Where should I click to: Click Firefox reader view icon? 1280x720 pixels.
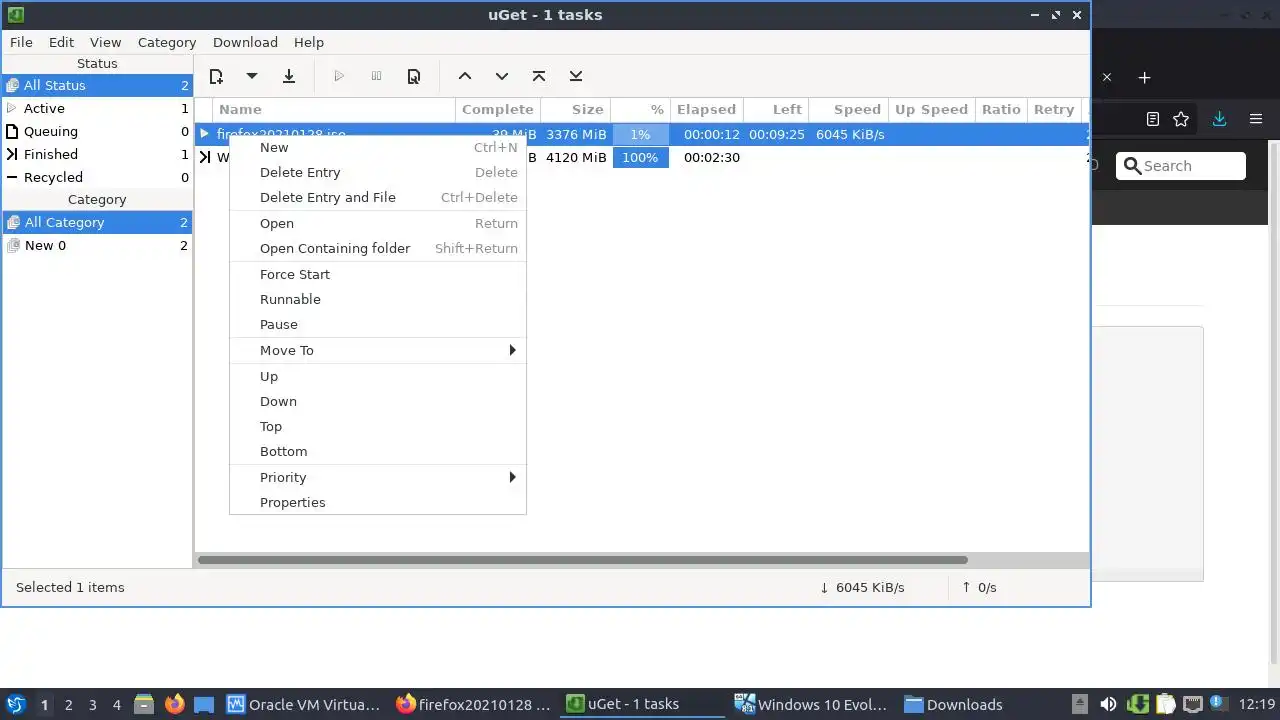tap(1153, 119)
